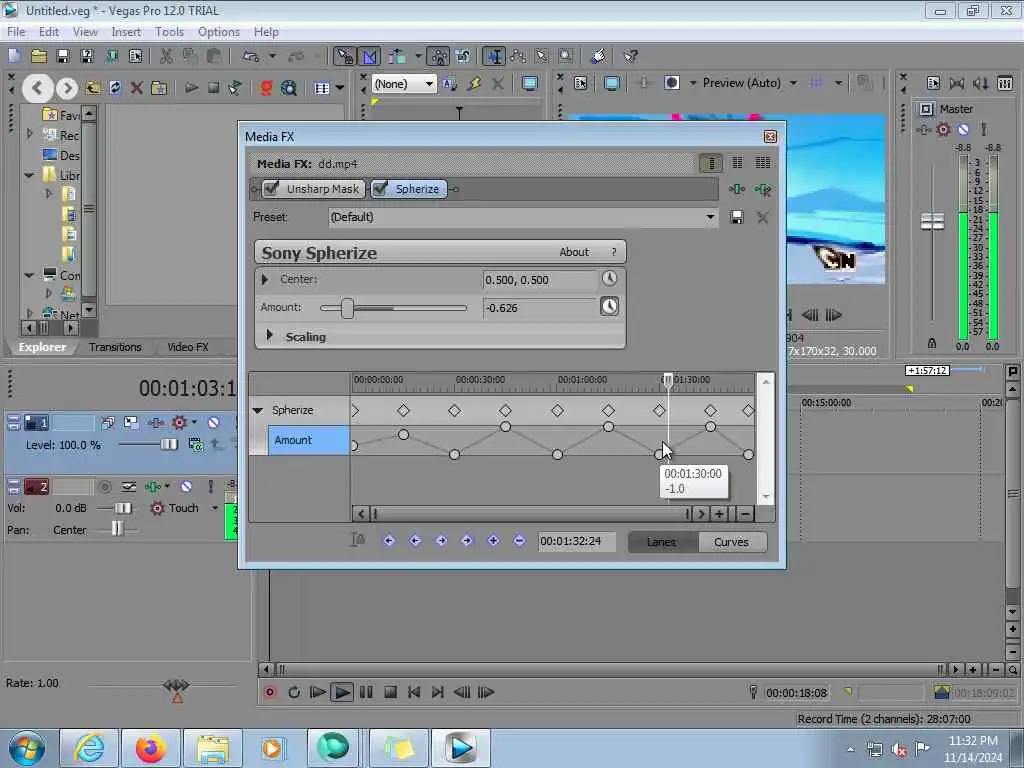1024x768 pixels.
Task: Open a project with the folder icon
Action: click(x=39, y=56)
